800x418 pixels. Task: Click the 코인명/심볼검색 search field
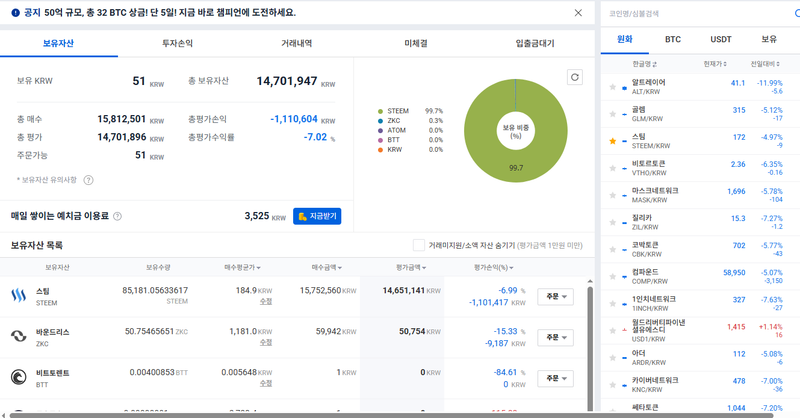690,14
